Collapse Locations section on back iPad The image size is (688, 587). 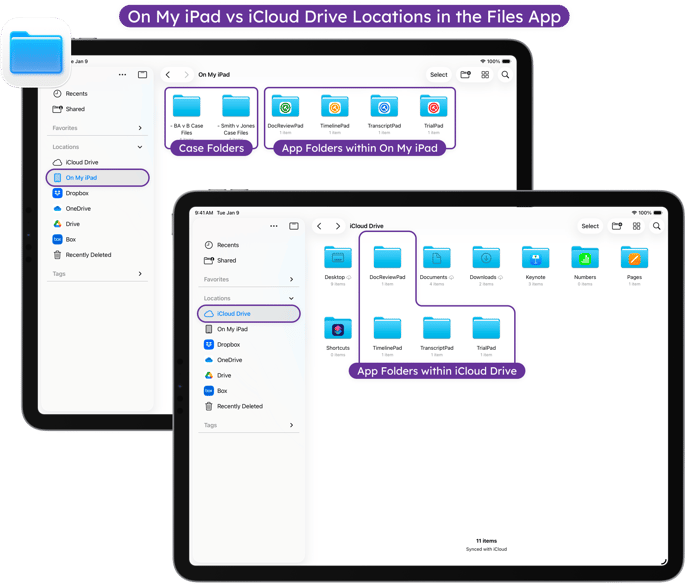point(140,147)
